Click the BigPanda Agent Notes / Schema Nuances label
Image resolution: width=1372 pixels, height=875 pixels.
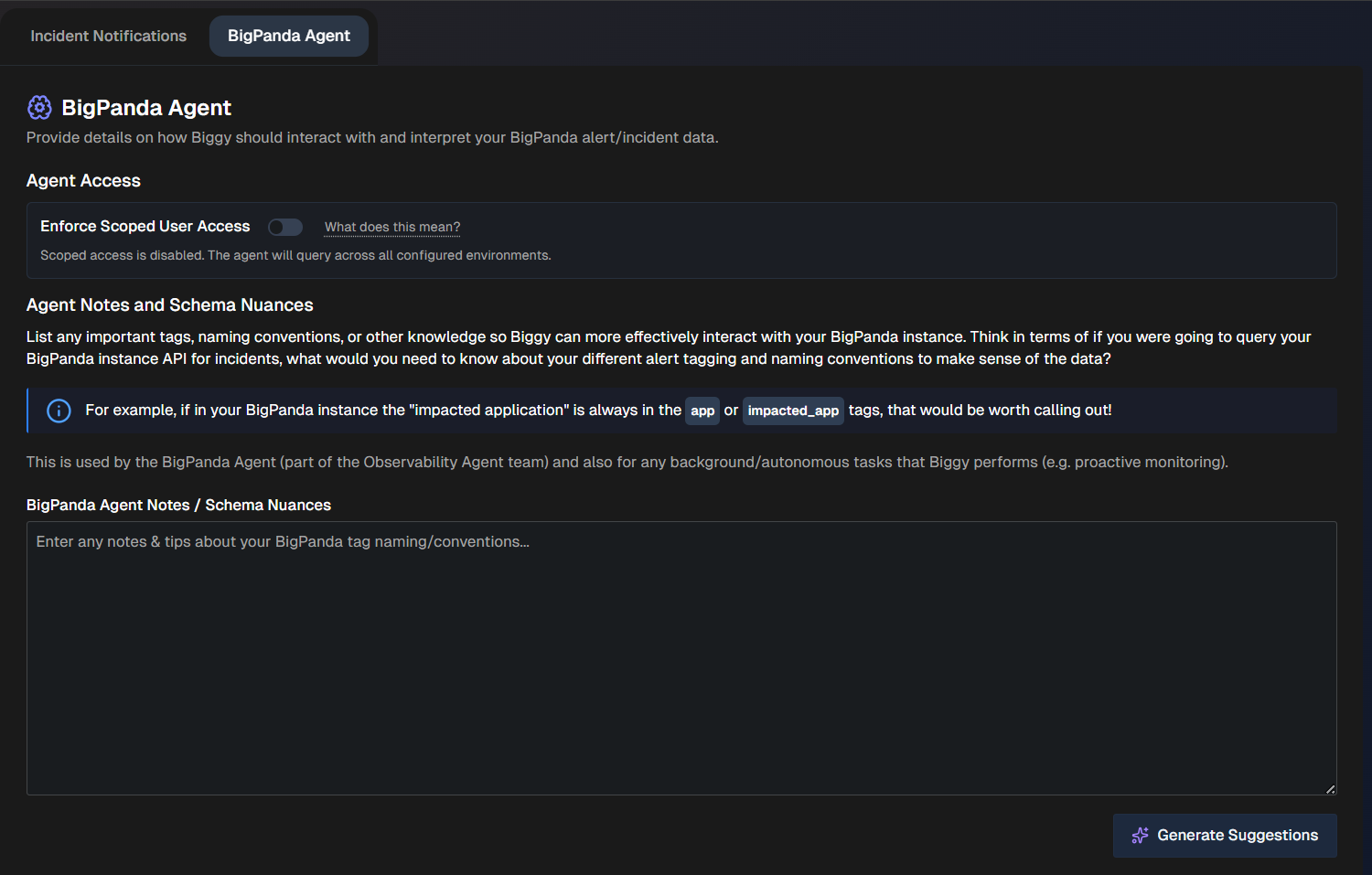click(178, 505)
